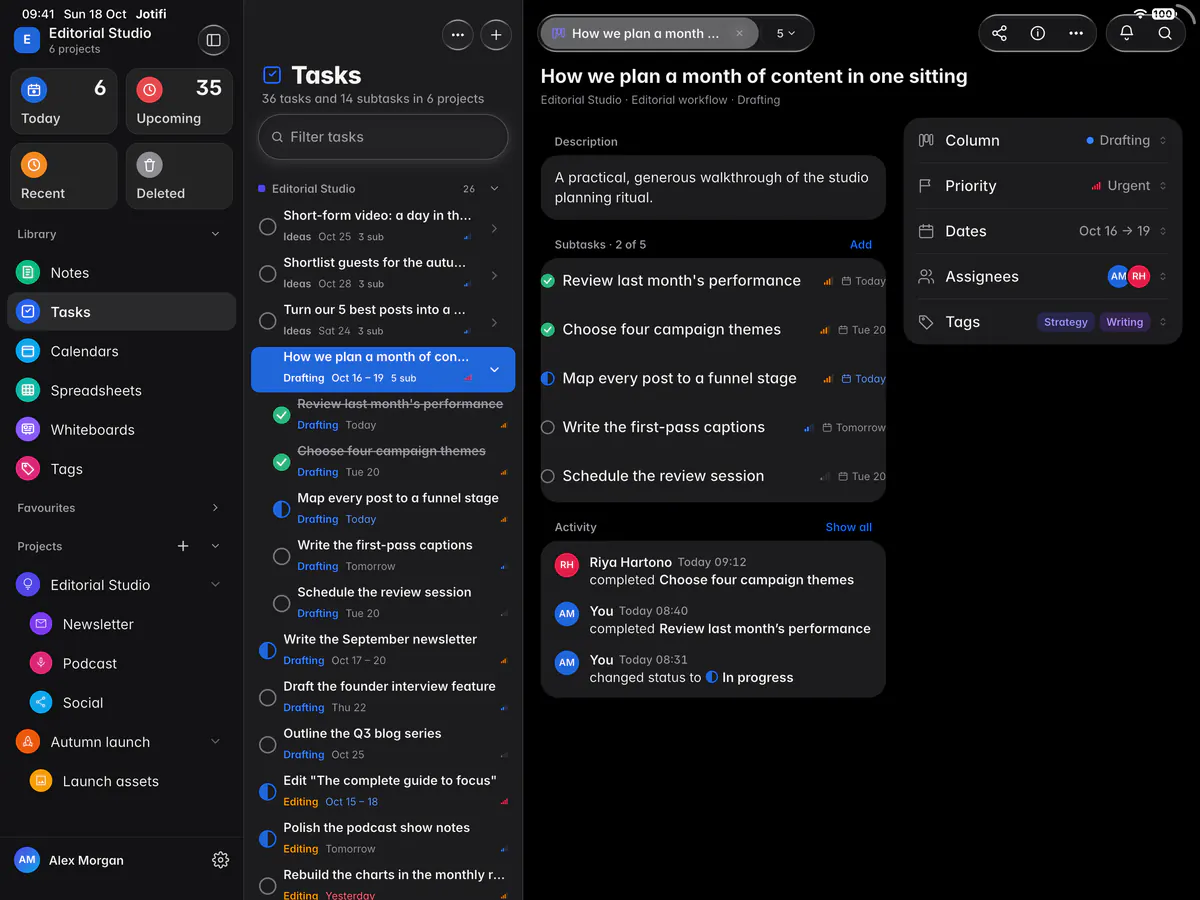1200x900 pixels.
Task: Open Whiteboards in the Library
Action: point(121,430)
